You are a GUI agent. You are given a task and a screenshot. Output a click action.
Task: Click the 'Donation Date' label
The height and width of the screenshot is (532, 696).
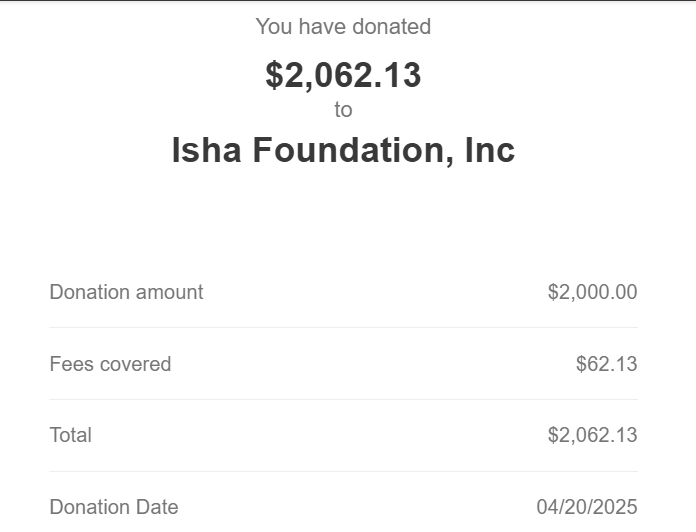[x=114, y=507]
